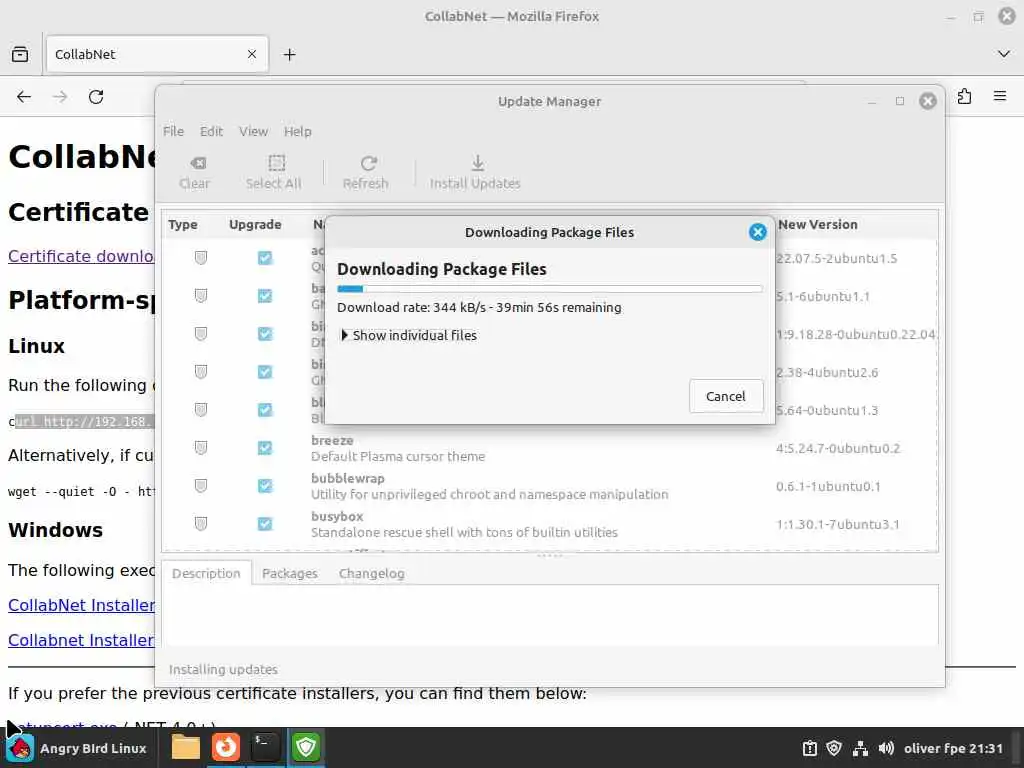
Task: Open Firefox recent browsing view icon
Action: click(x=20, y=54)
